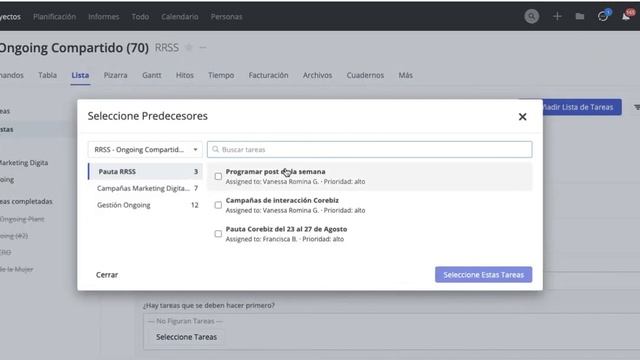Click the RRSS project label
The height and width of the screenshot is (360, 640).
167,48
